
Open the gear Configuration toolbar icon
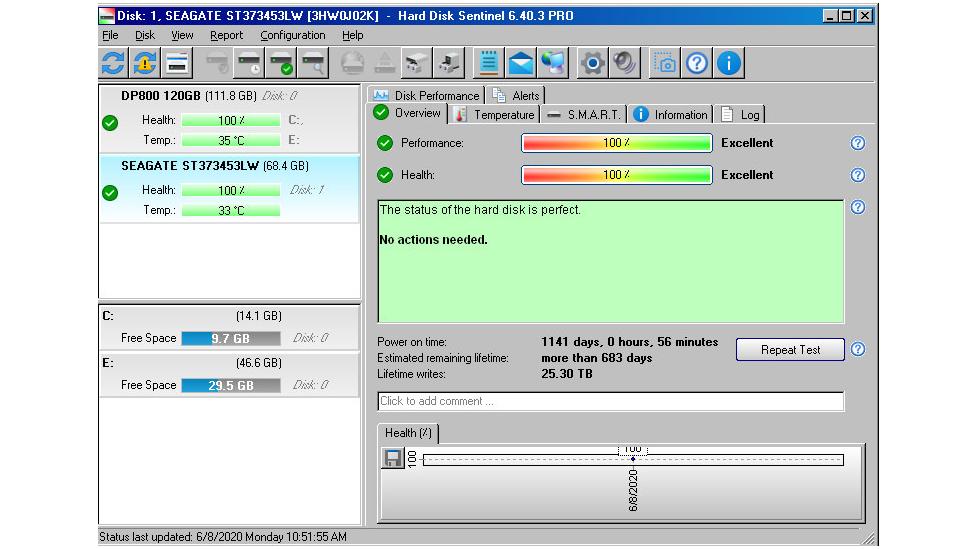pyautogui.click(x=592, y=63)
